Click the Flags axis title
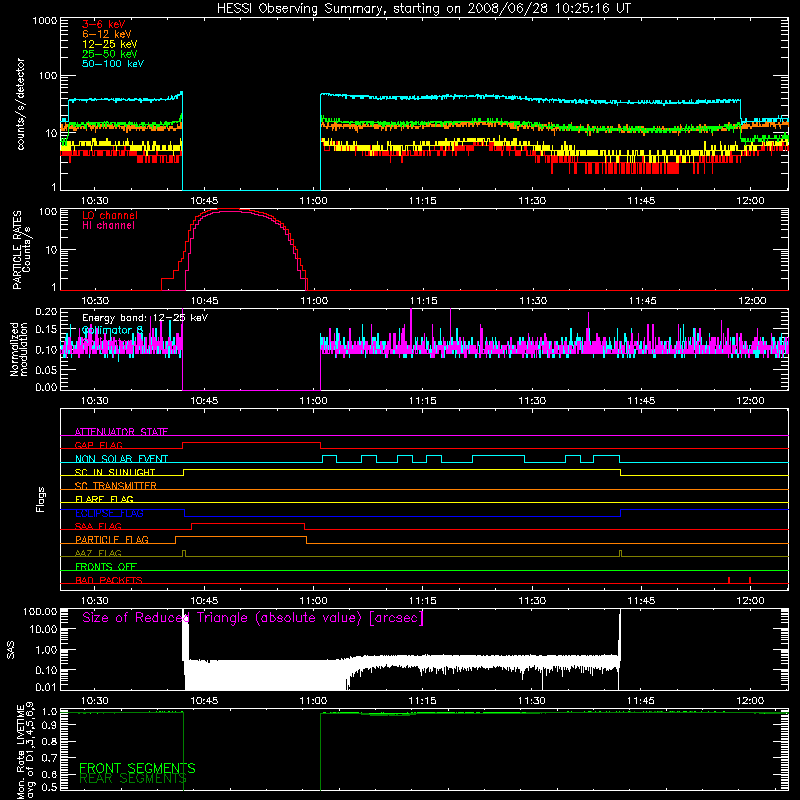Screen dimensions: 800x800 pos(40,499)
